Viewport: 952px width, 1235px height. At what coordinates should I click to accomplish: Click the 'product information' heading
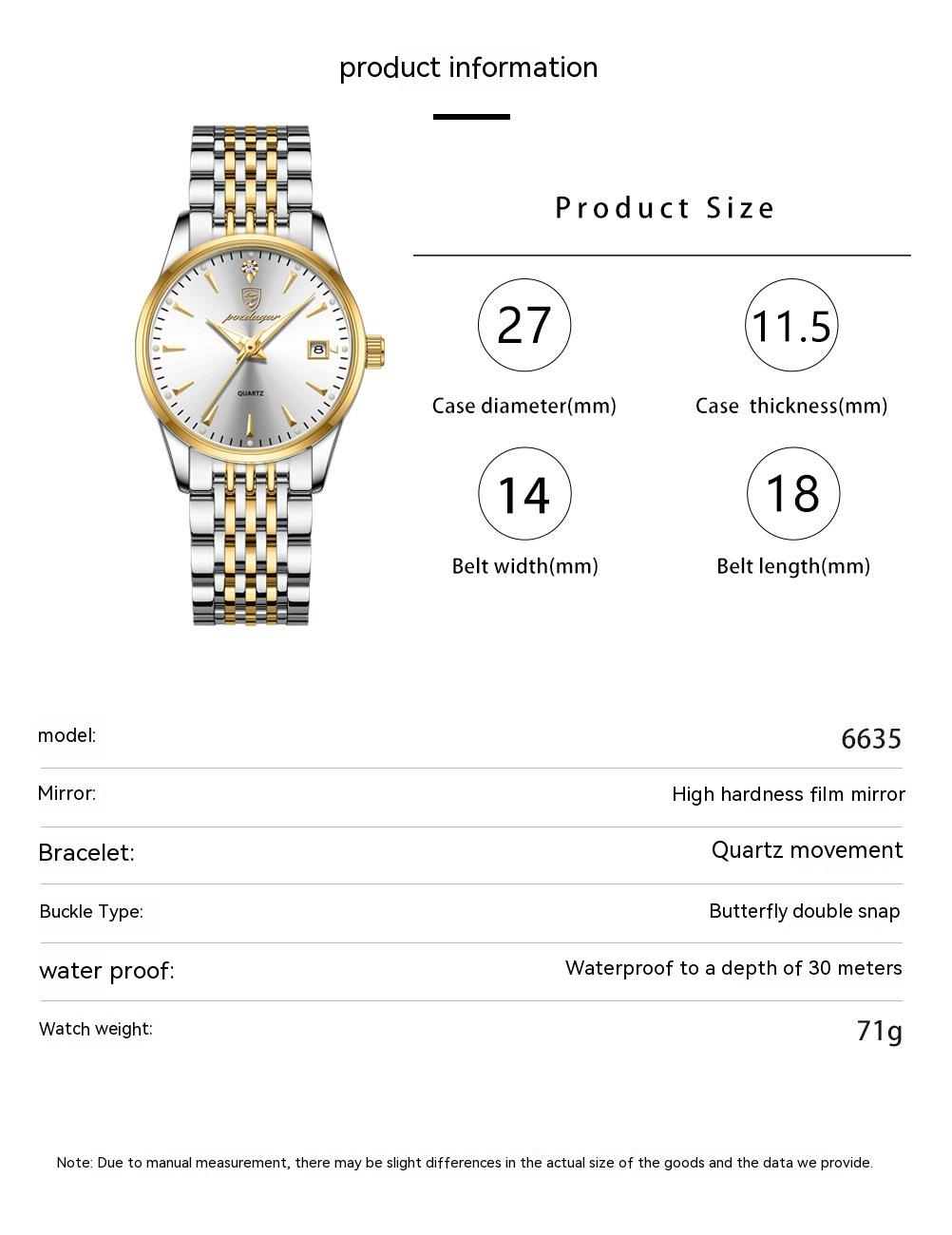click(x=468, y=67)
